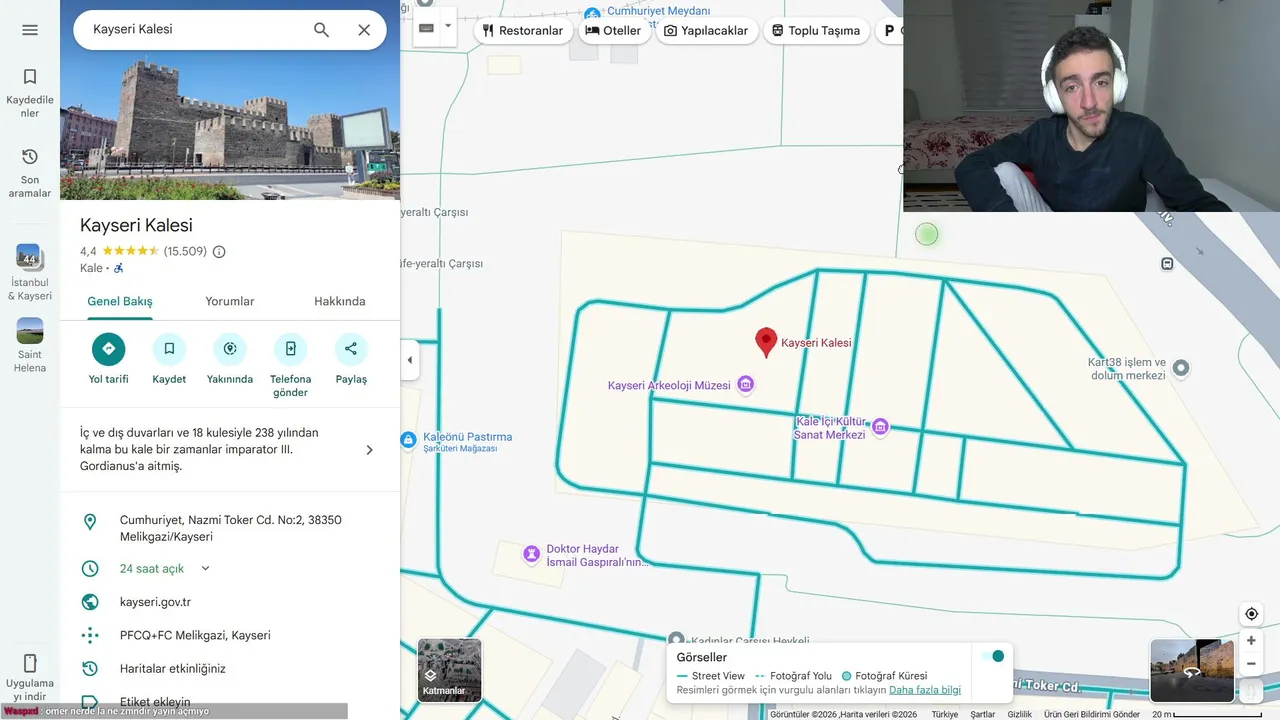Select Kaleönü Pastırma shop marker
1280x720 pixels.
point(408,440)
